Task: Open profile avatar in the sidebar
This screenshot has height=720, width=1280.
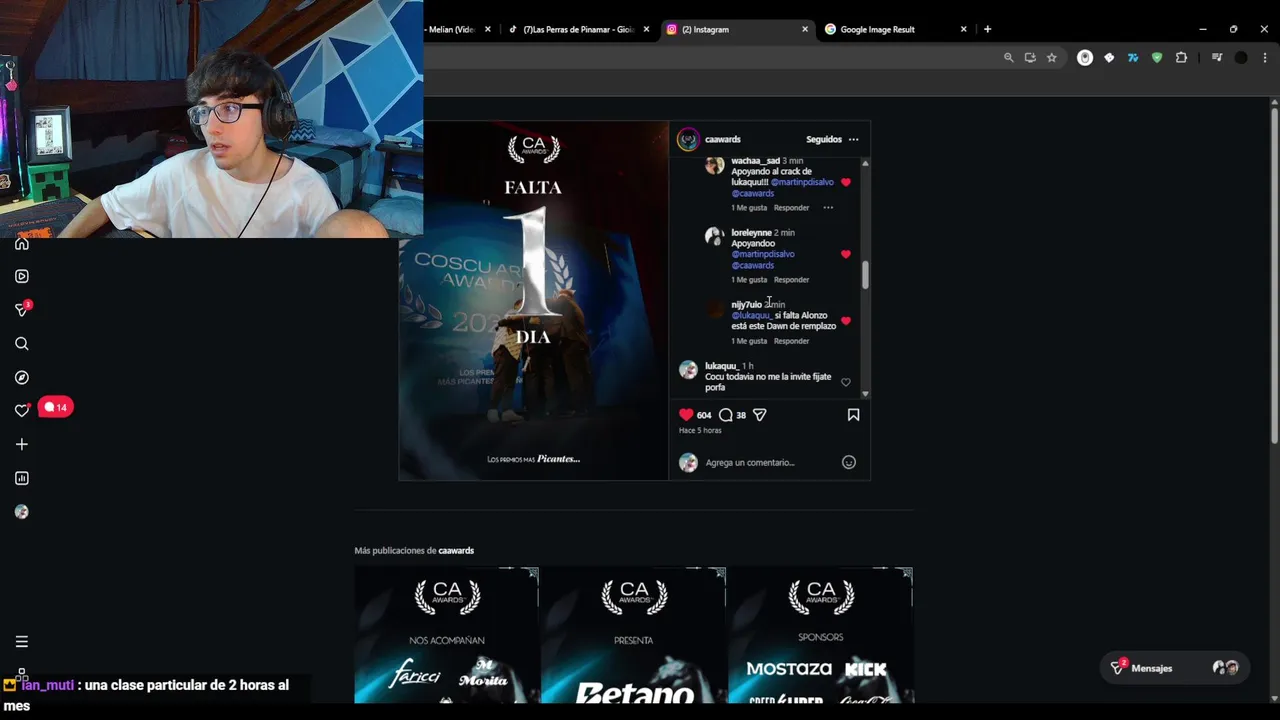Action: [22, 512]
